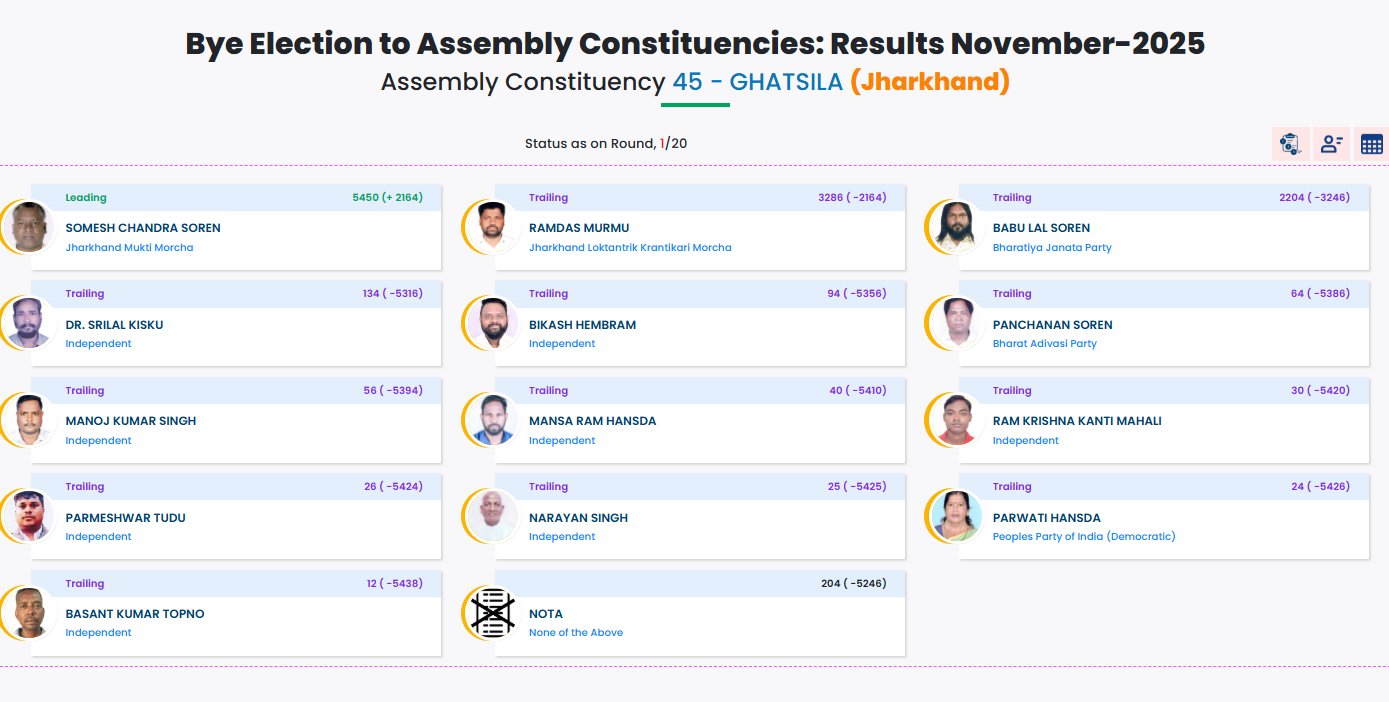Click Basant Kumar Topno's photo

point(29,613)
